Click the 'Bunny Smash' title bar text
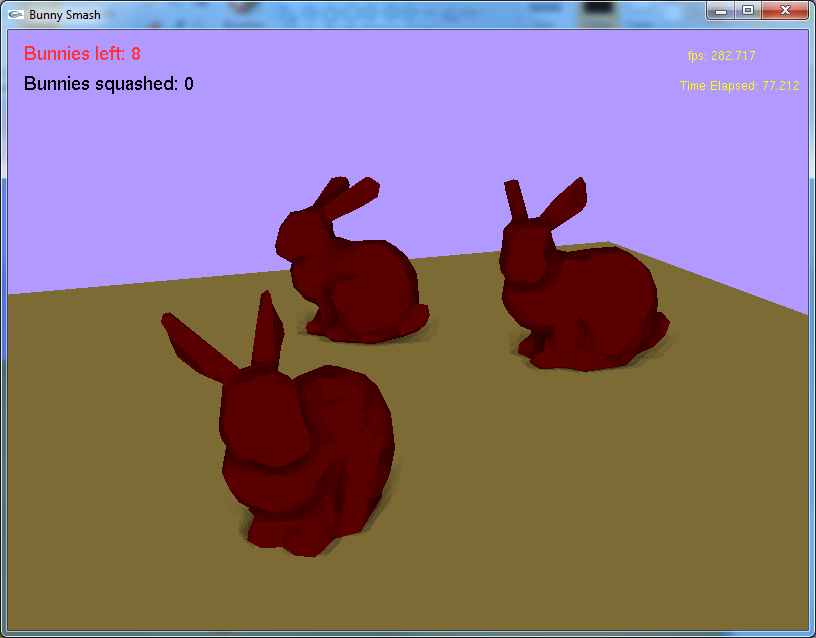 coord(65,15)
